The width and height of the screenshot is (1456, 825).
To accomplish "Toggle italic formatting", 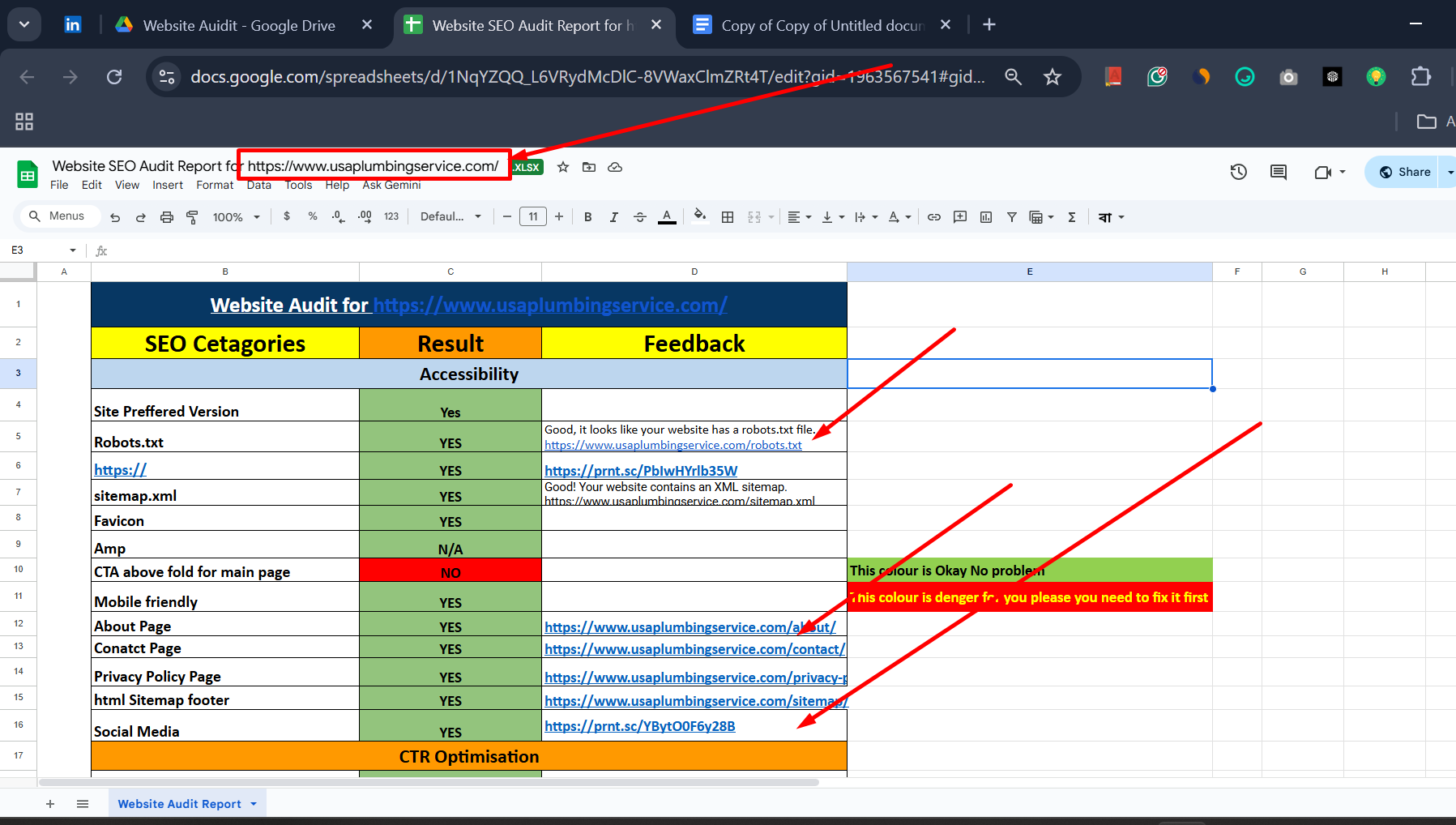I will tap(613, 216).
